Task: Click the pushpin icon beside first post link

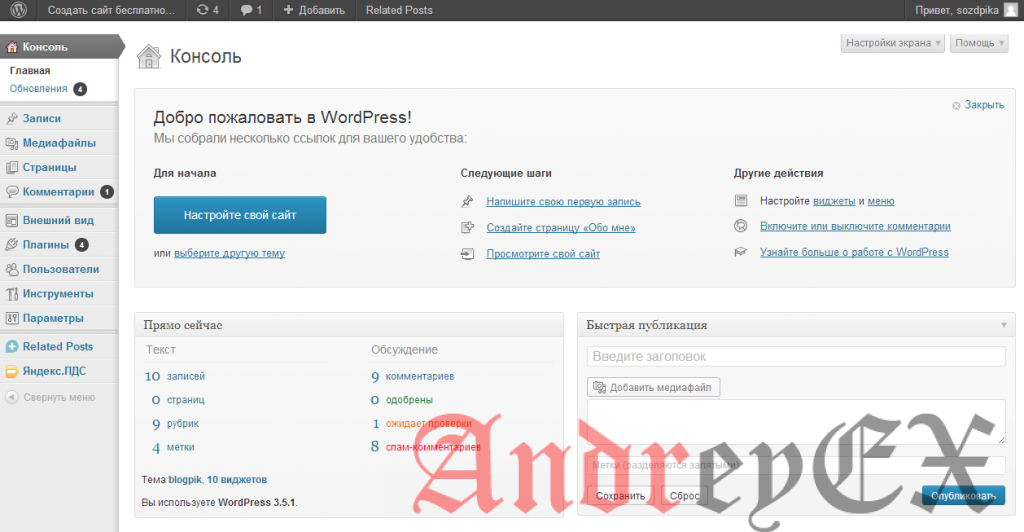Action: [x=467, y=202]
